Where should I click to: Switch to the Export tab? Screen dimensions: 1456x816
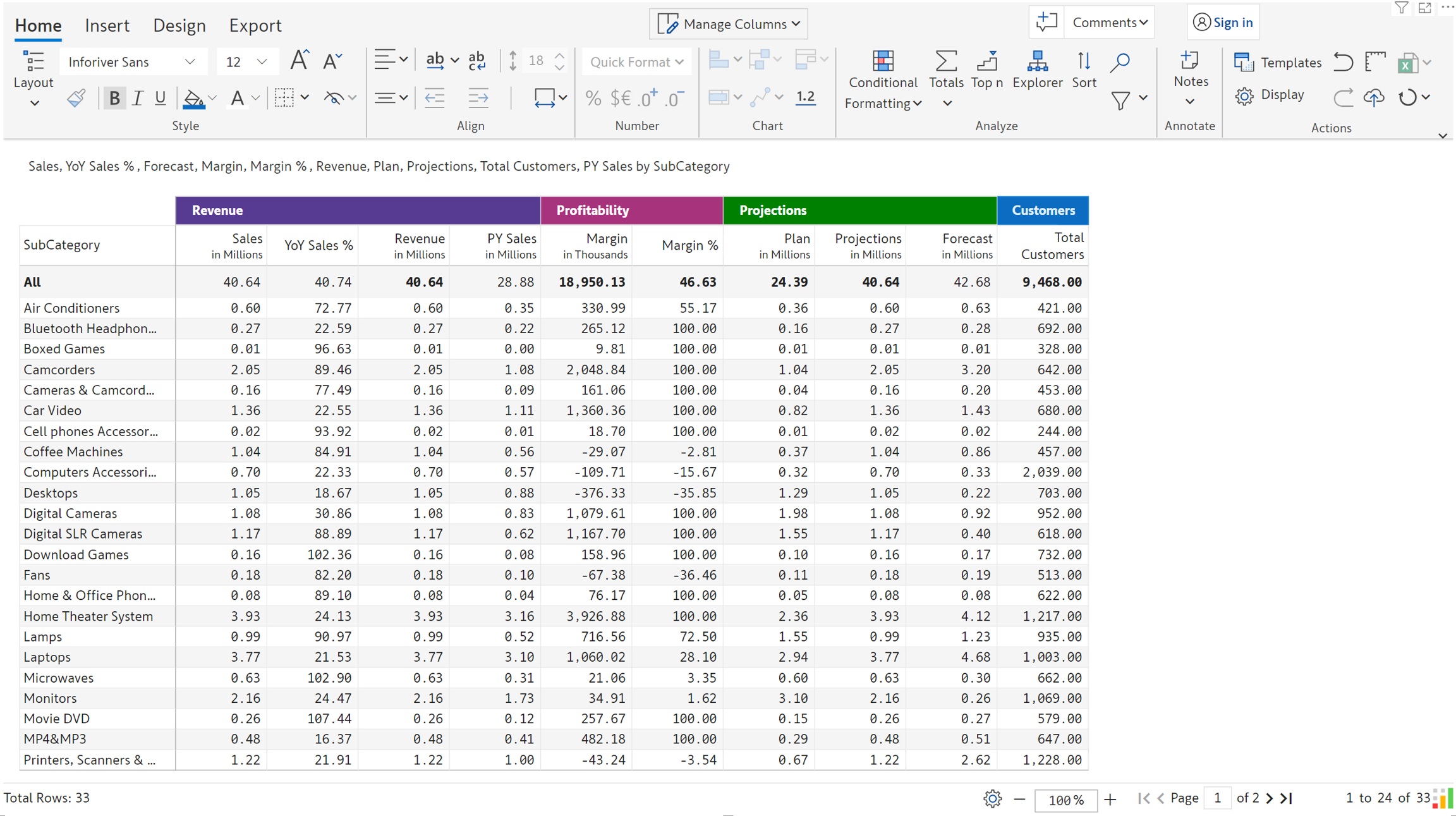255,25
